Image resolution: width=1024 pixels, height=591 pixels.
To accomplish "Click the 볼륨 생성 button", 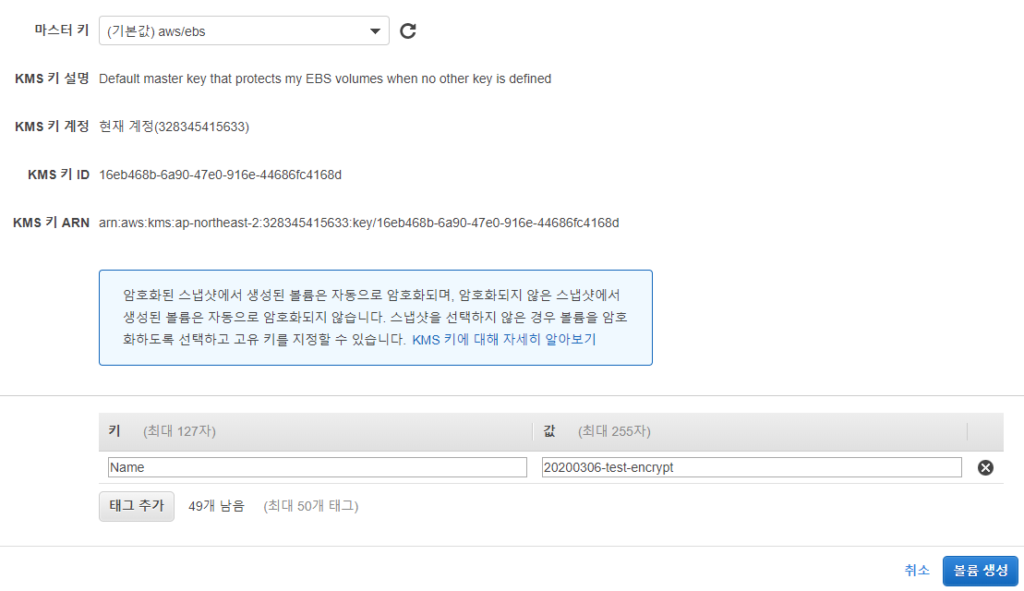I will point(980,570).
